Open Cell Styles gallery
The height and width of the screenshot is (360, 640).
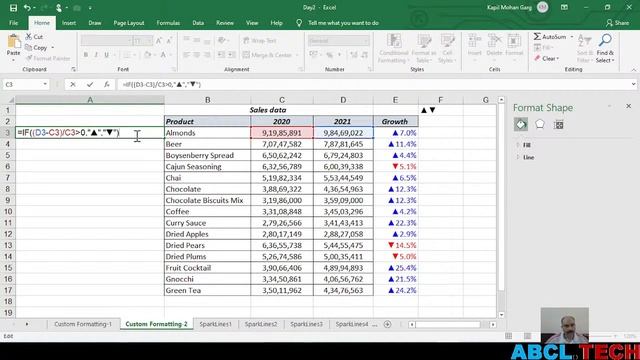pyautogui.click(x=447, y=49)
